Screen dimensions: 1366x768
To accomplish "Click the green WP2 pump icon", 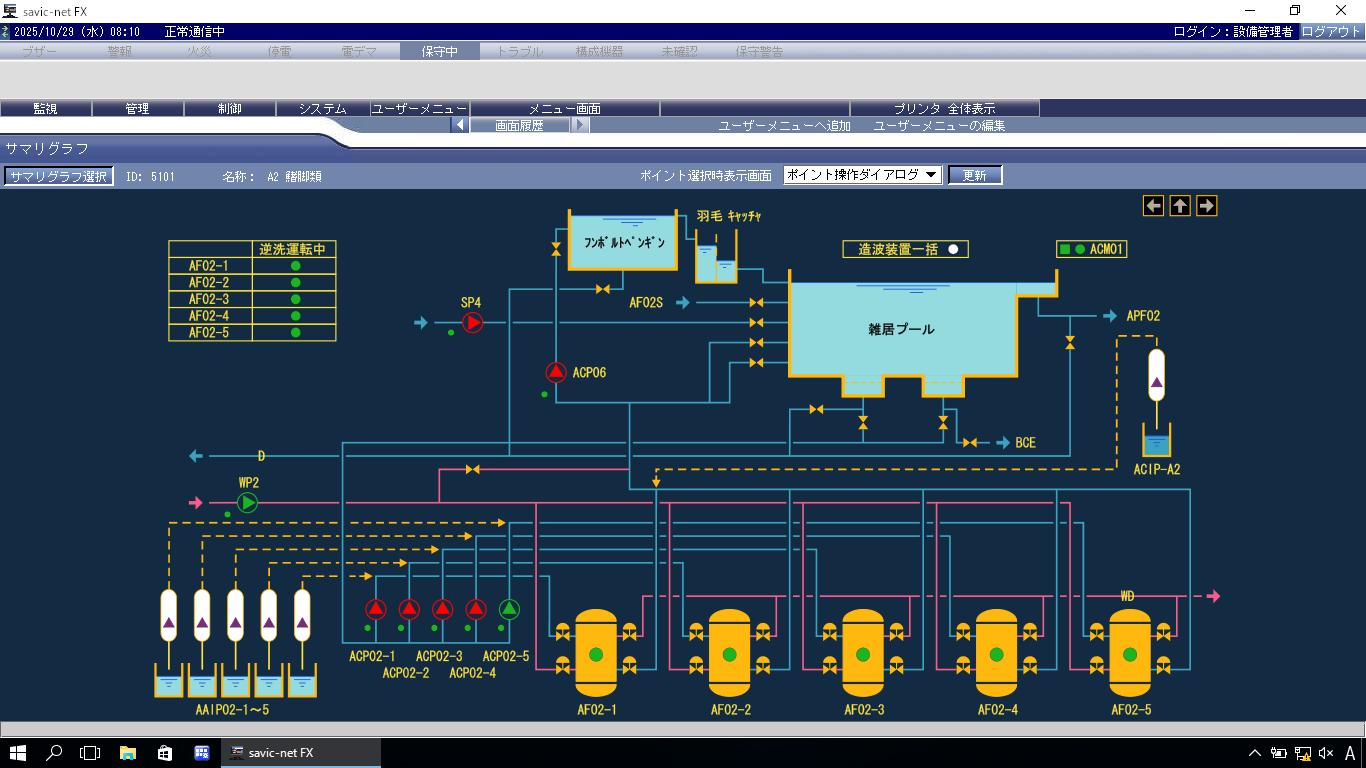I will pyautogui.click(x=248, y=502).
